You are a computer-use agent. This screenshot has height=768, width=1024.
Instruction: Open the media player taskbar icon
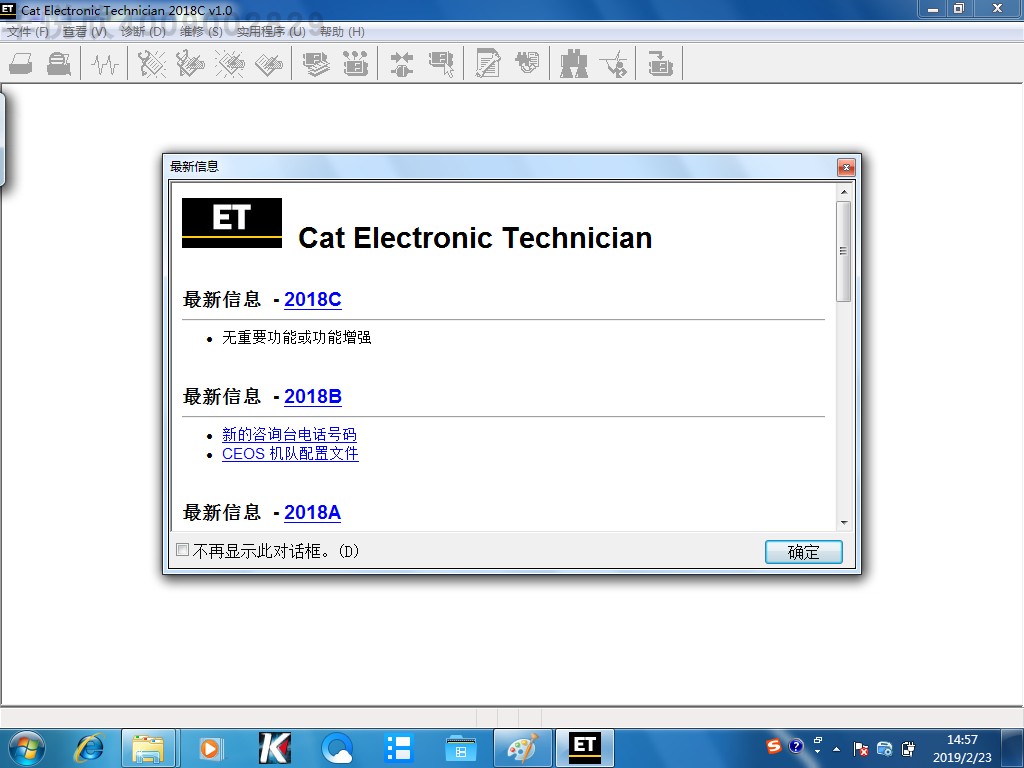(x=210, y=748)
